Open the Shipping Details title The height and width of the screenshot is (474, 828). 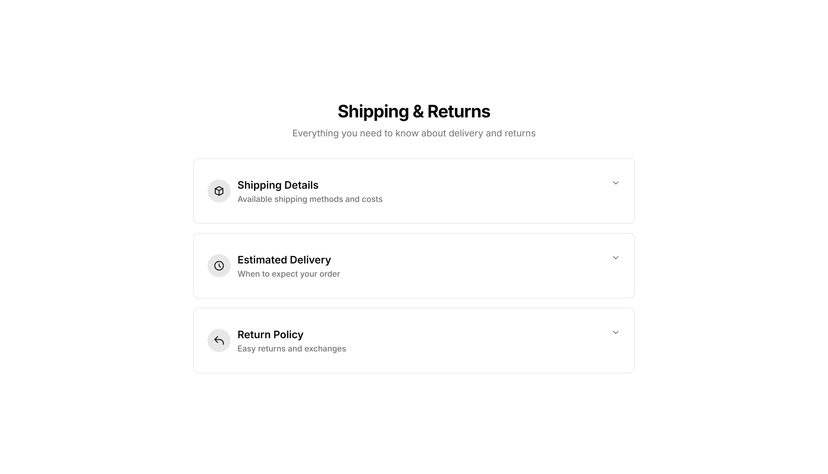(x=278, y=185)
